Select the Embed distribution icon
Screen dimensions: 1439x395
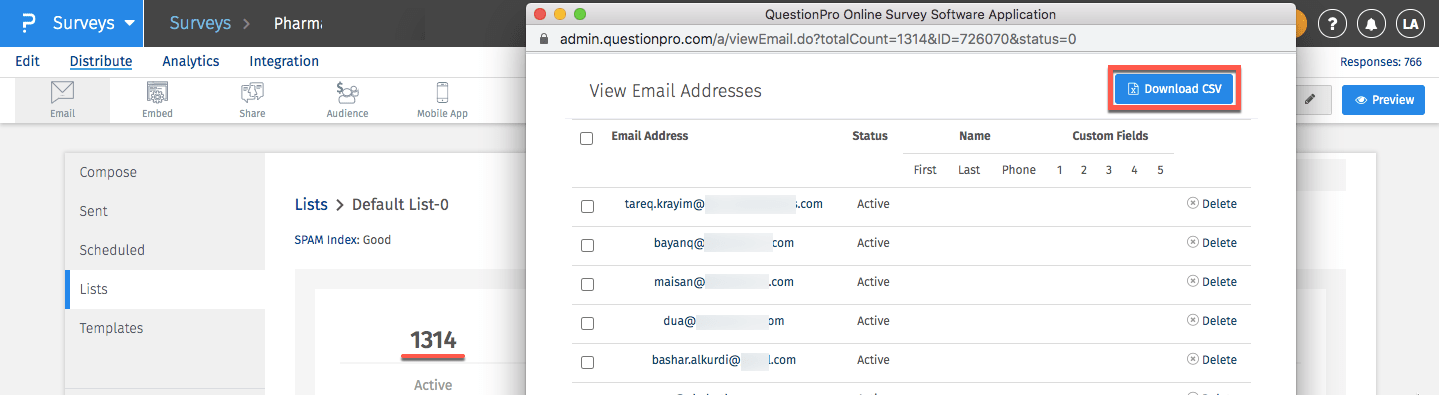[157, 100]
